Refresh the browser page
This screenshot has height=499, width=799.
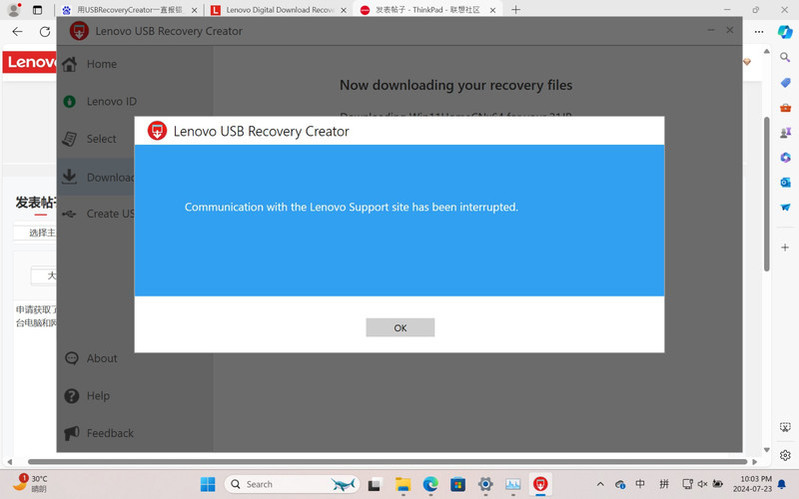[x=45, y=32]
